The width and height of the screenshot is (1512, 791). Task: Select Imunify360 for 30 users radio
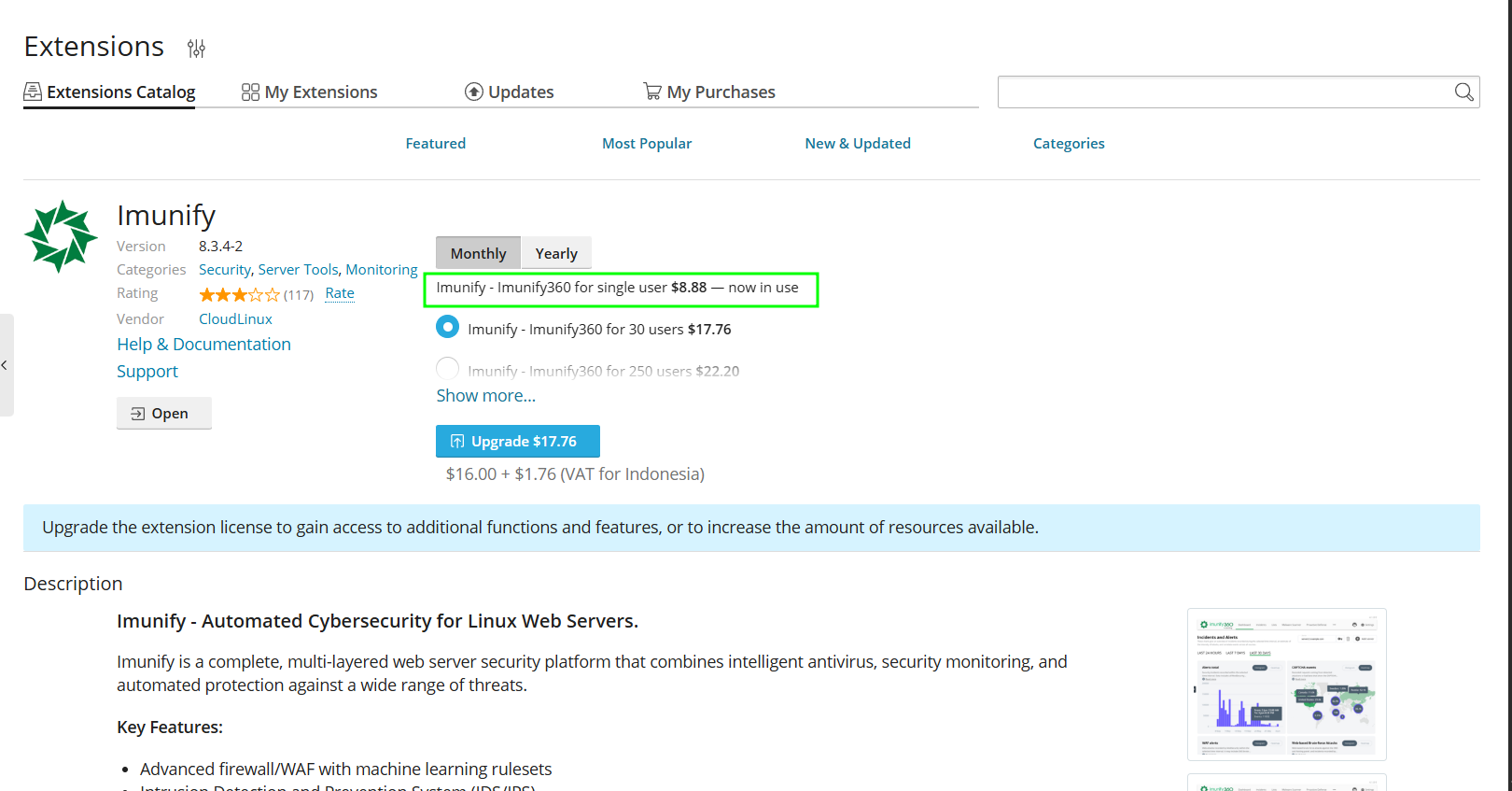(448, 327)
